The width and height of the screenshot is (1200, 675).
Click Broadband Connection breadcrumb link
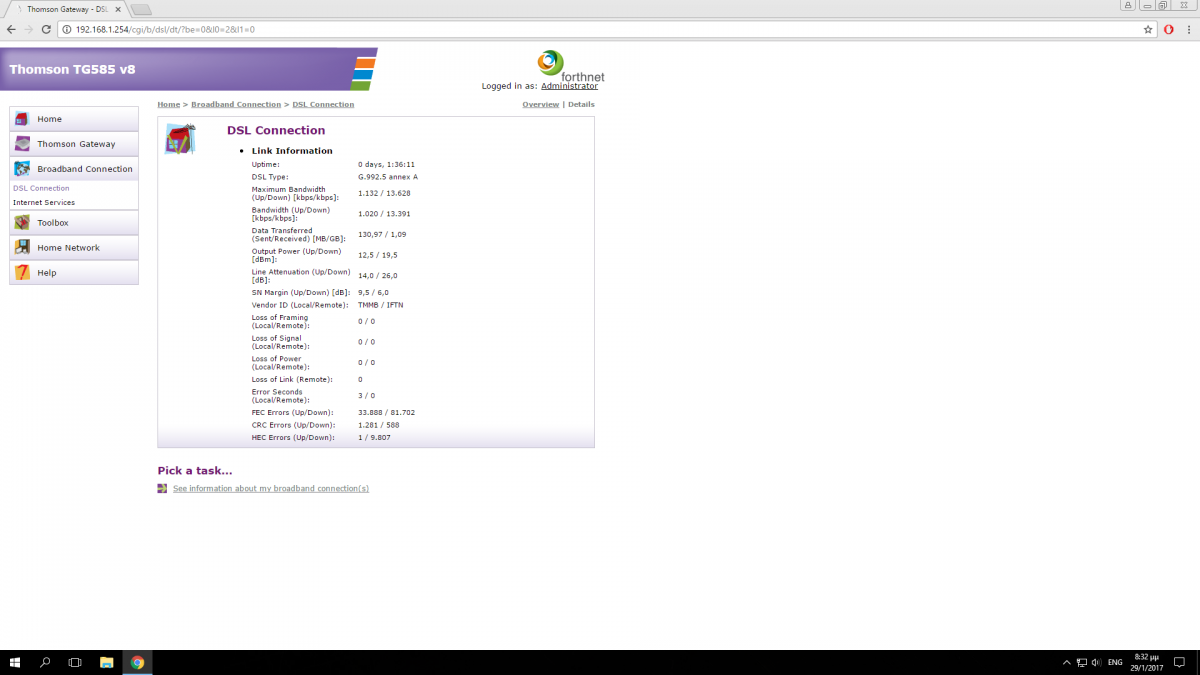[236, 104]
